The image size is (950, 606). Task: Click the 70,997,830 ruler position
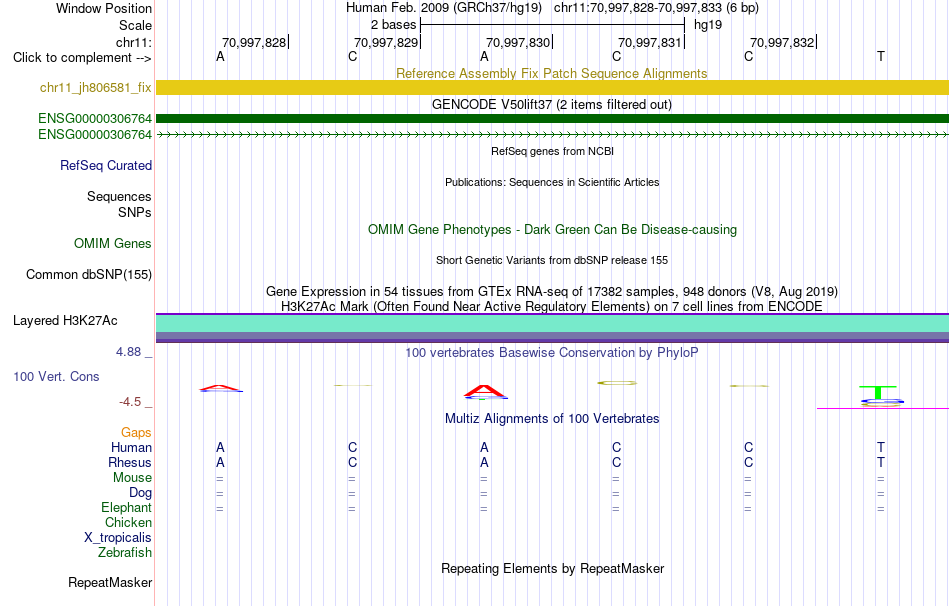518,42
